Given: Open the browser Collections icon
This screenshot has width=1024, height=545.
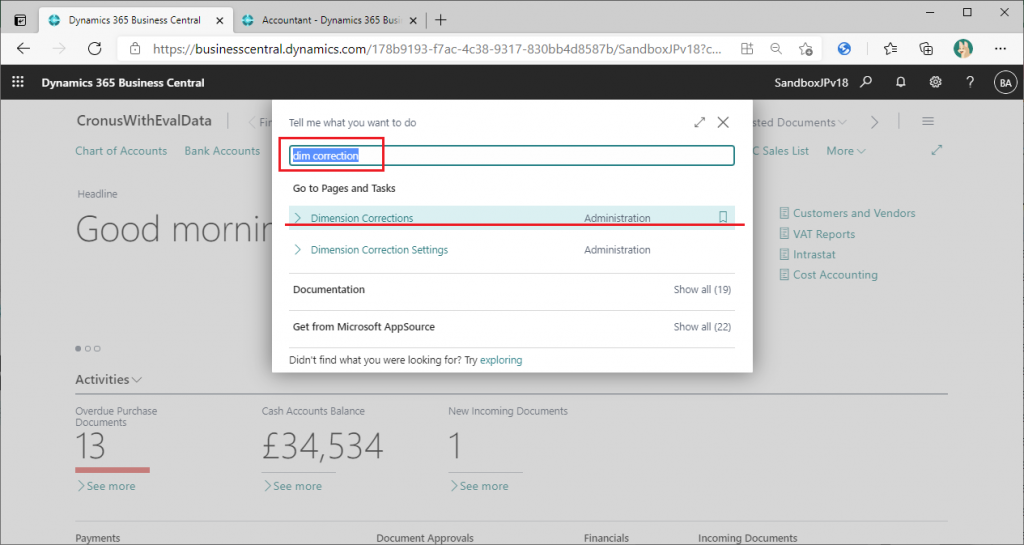Looking at the screenshot, I should pyautogui.click(x=926, y=48).
